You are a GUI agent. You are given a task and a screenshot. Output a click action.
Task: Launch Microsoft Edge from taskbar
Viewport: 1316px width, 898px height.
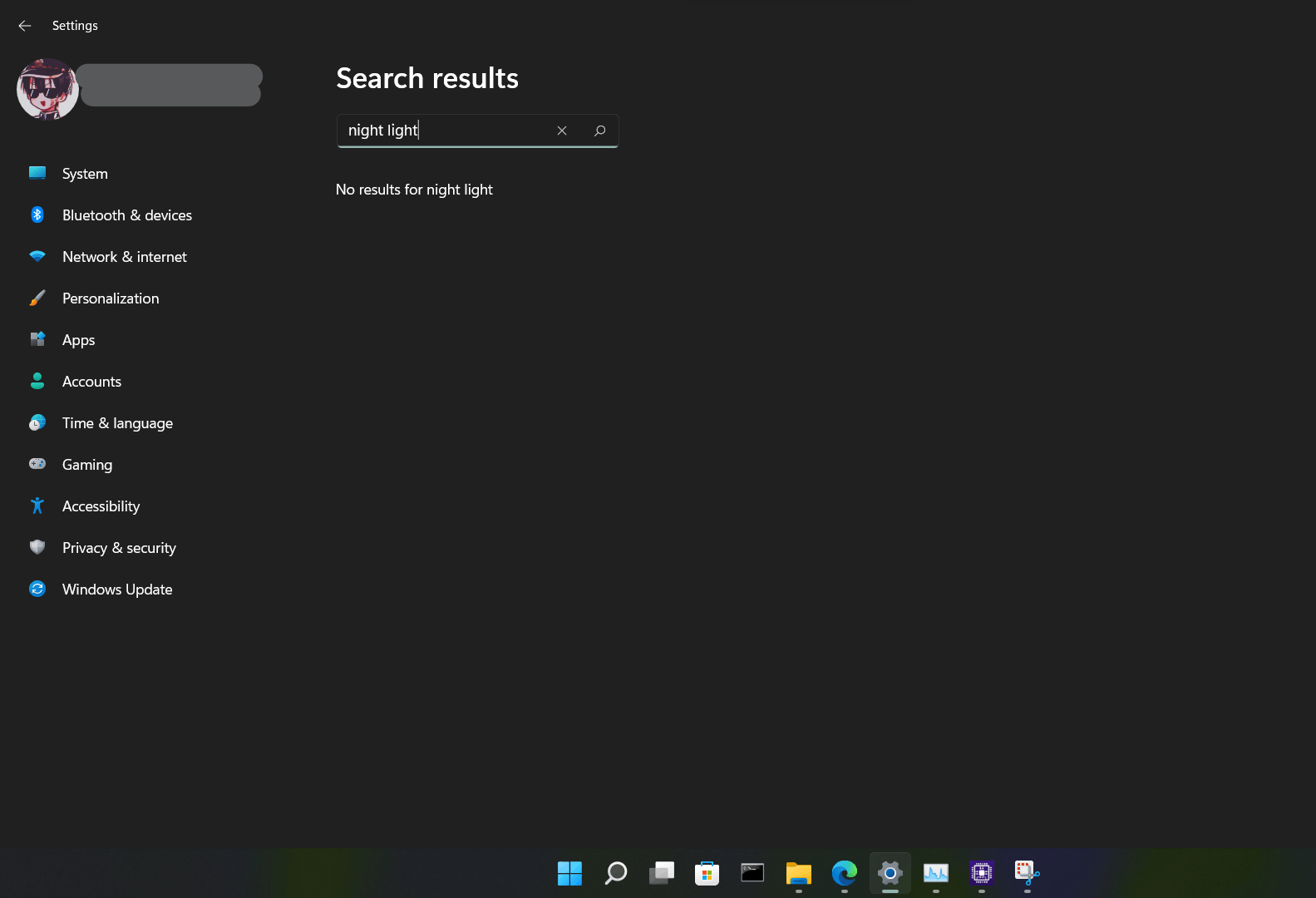click(845, 873)
